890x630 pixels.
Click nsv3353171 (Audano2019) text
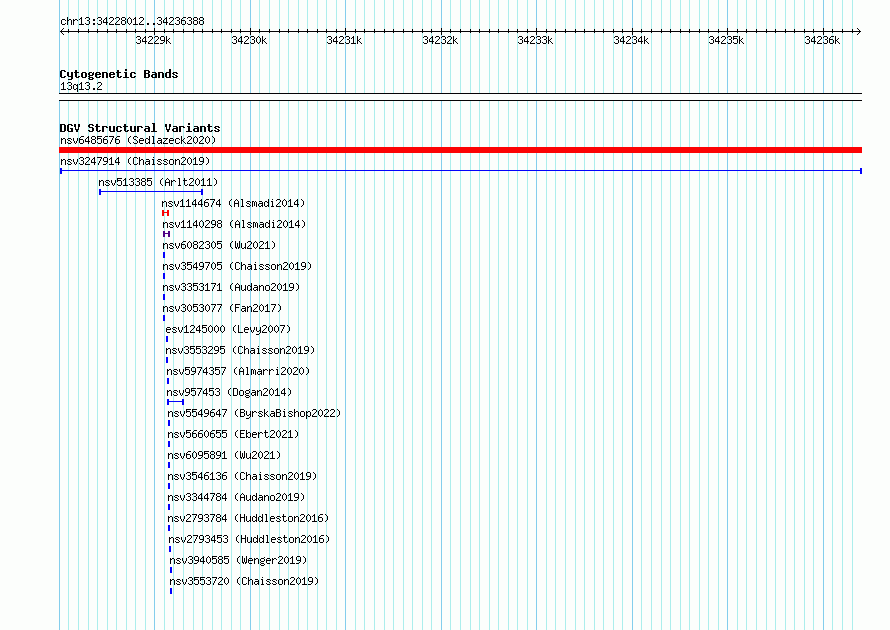coord(231,287)
